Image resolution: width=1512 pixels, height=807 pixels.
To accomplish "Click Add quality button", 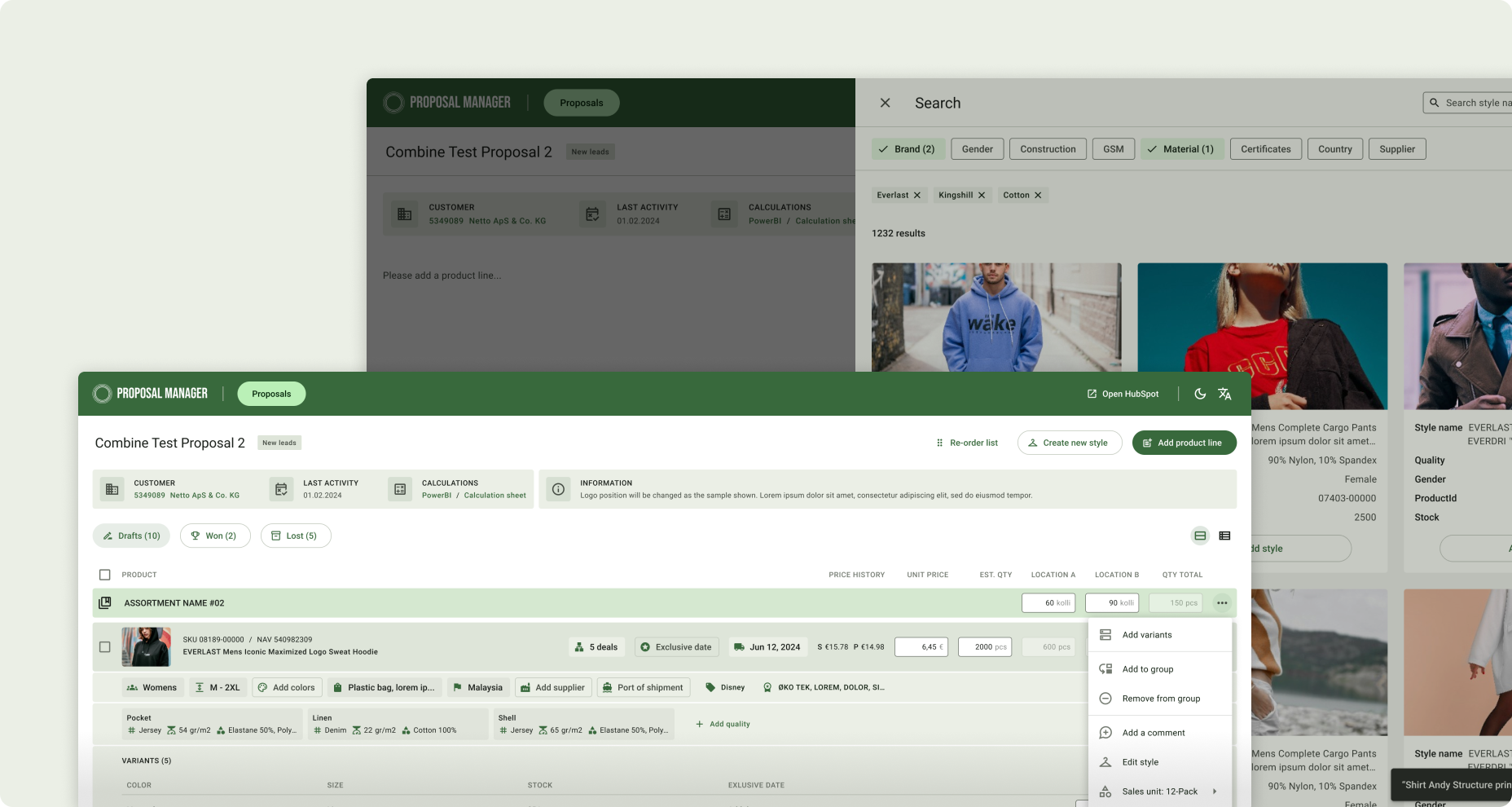I will click(x=723, y=724).
